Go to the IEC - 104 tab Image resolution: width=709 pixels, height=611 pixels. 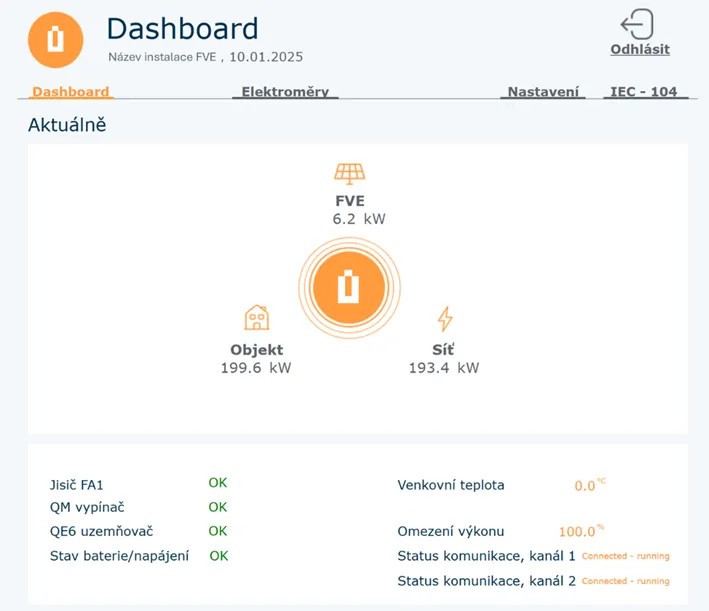643,92
